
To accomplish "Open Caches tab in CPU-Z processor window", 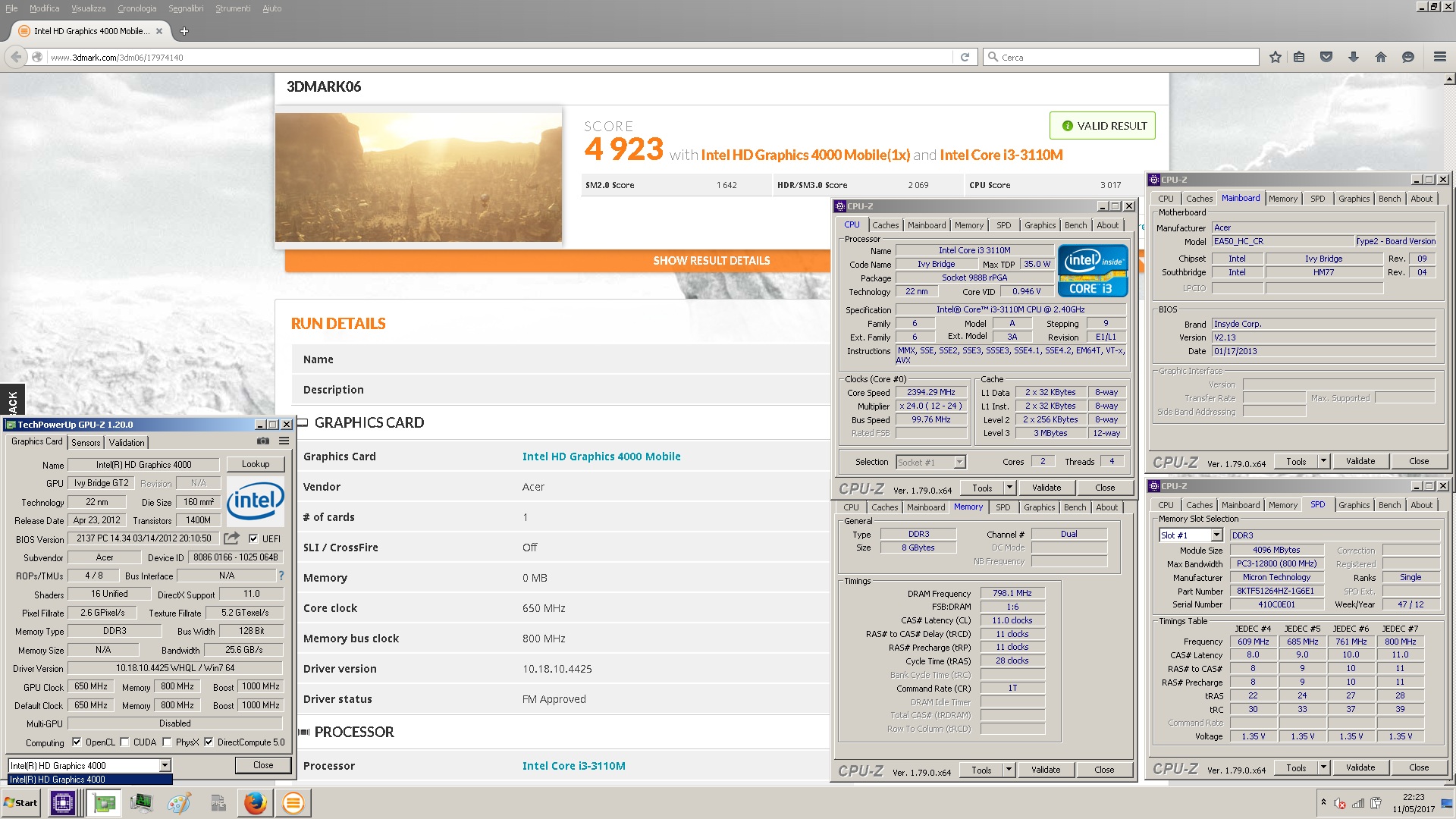I will pos(885,225).
